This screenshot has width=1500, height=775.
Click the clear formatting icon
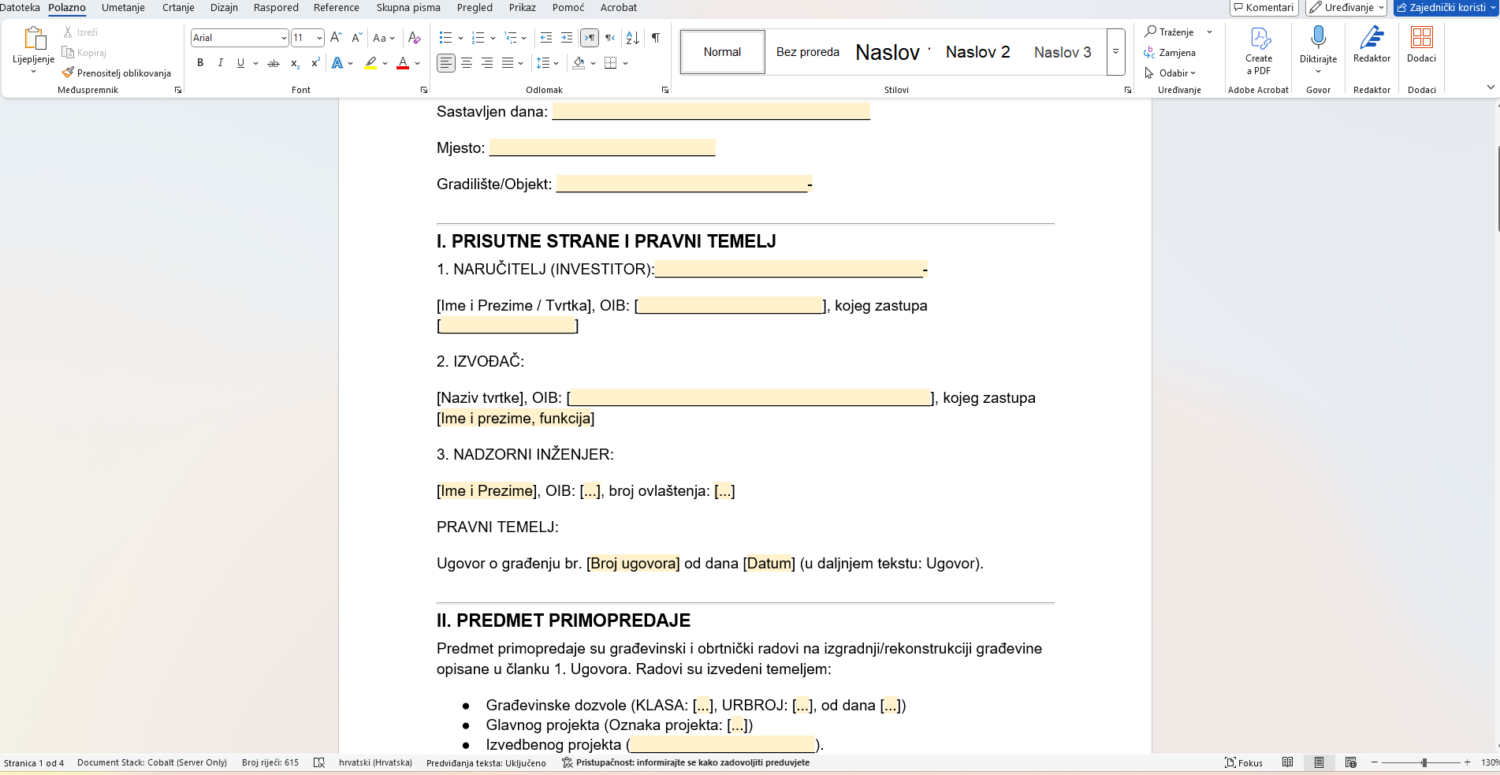pos(415,38)
